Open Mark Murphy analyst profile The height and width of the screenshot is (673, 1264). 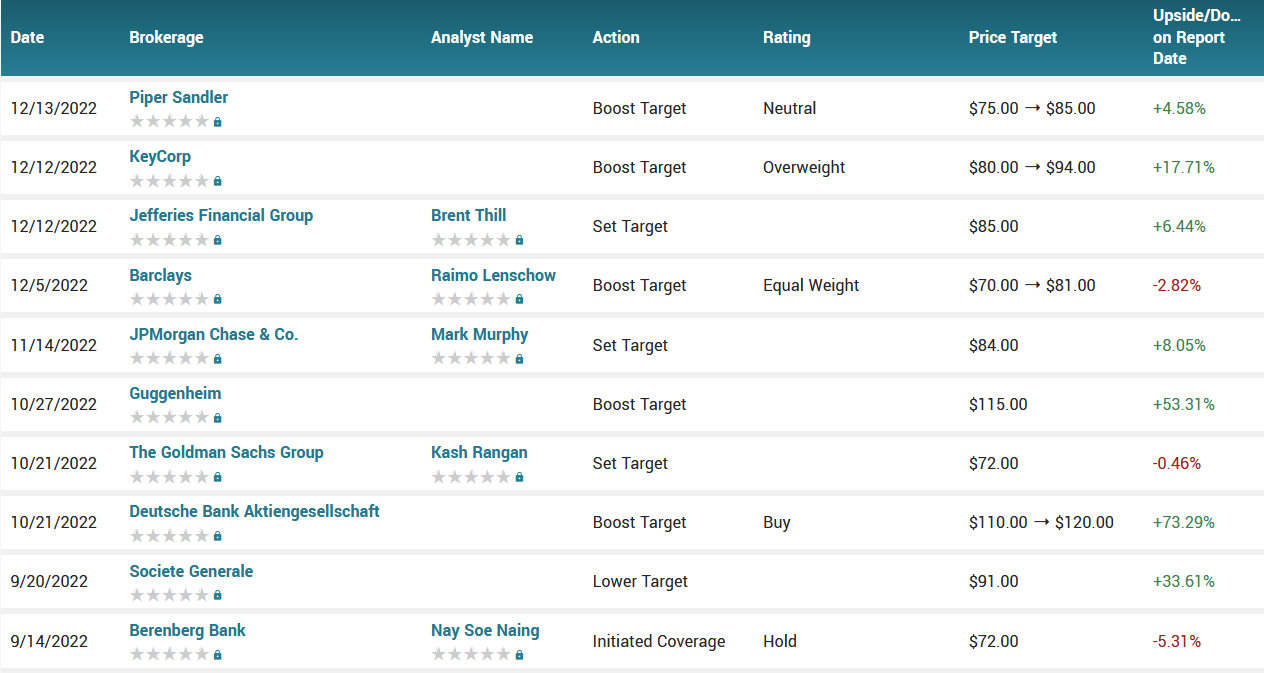tap(479, 334)
